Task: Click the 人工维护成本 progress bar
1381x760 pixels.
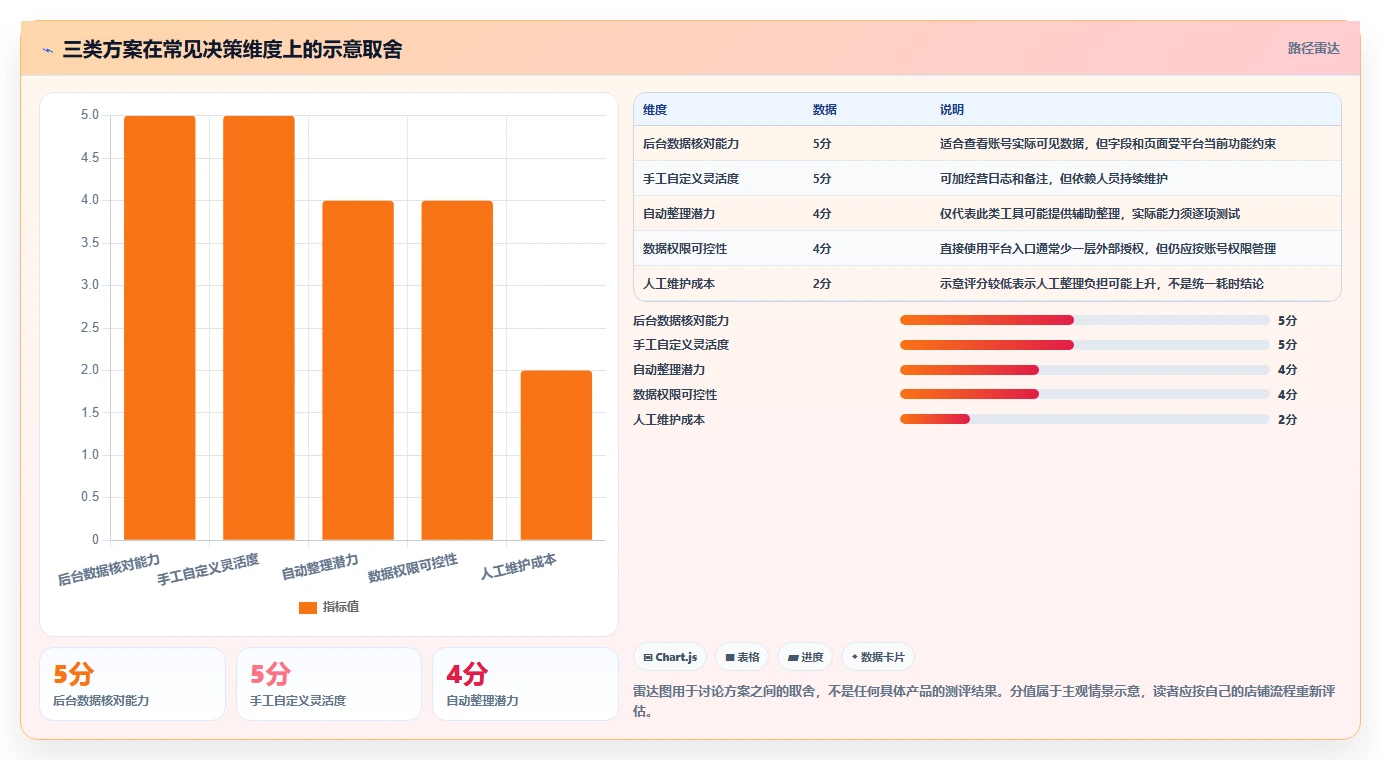Action: click(1085, 420)
